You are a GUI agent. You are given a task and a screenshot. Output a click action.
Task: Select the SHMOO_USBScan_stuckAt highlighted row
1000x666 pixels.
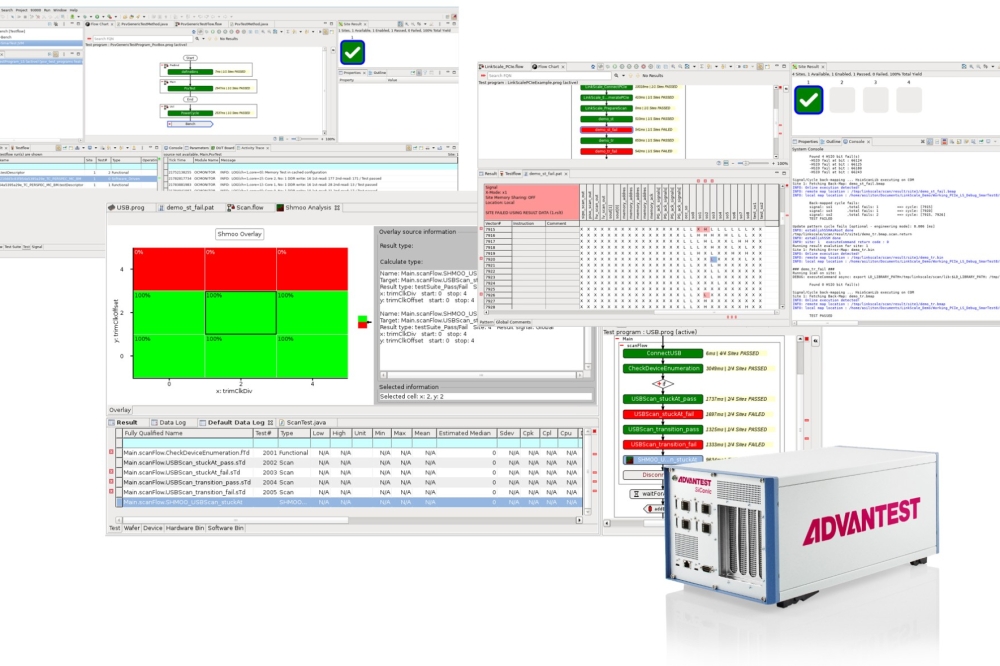pyautogui.click(x=349, y=503)
